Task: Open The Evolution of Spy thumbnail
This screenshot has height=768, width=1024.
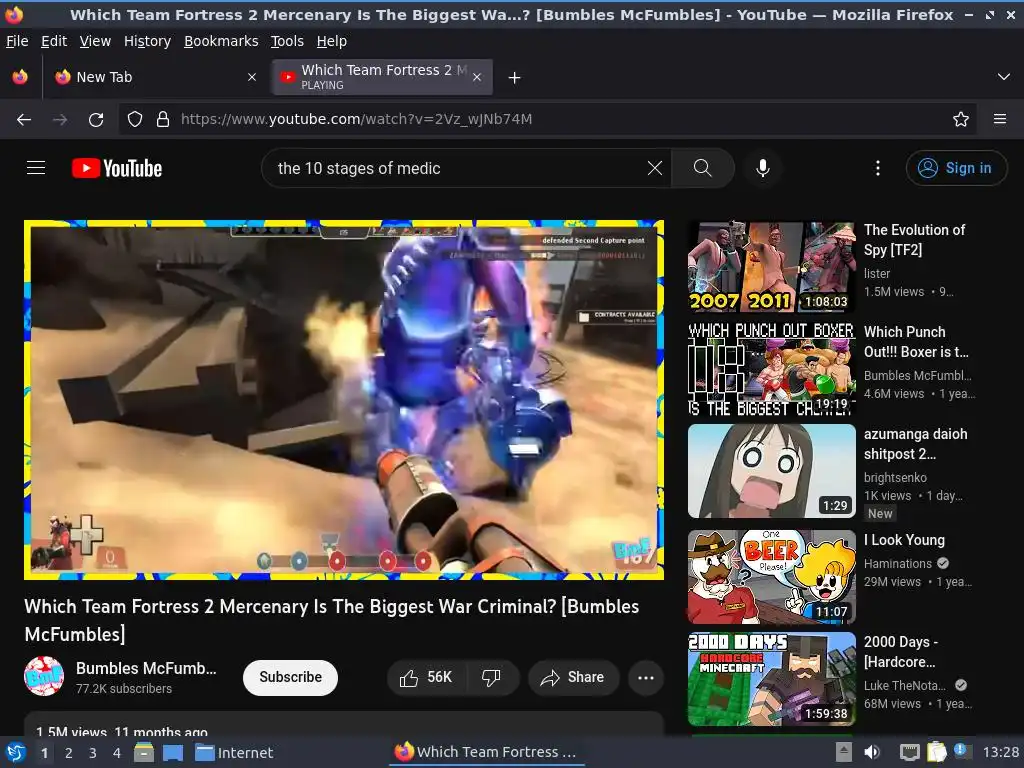Action: [772, 266]
